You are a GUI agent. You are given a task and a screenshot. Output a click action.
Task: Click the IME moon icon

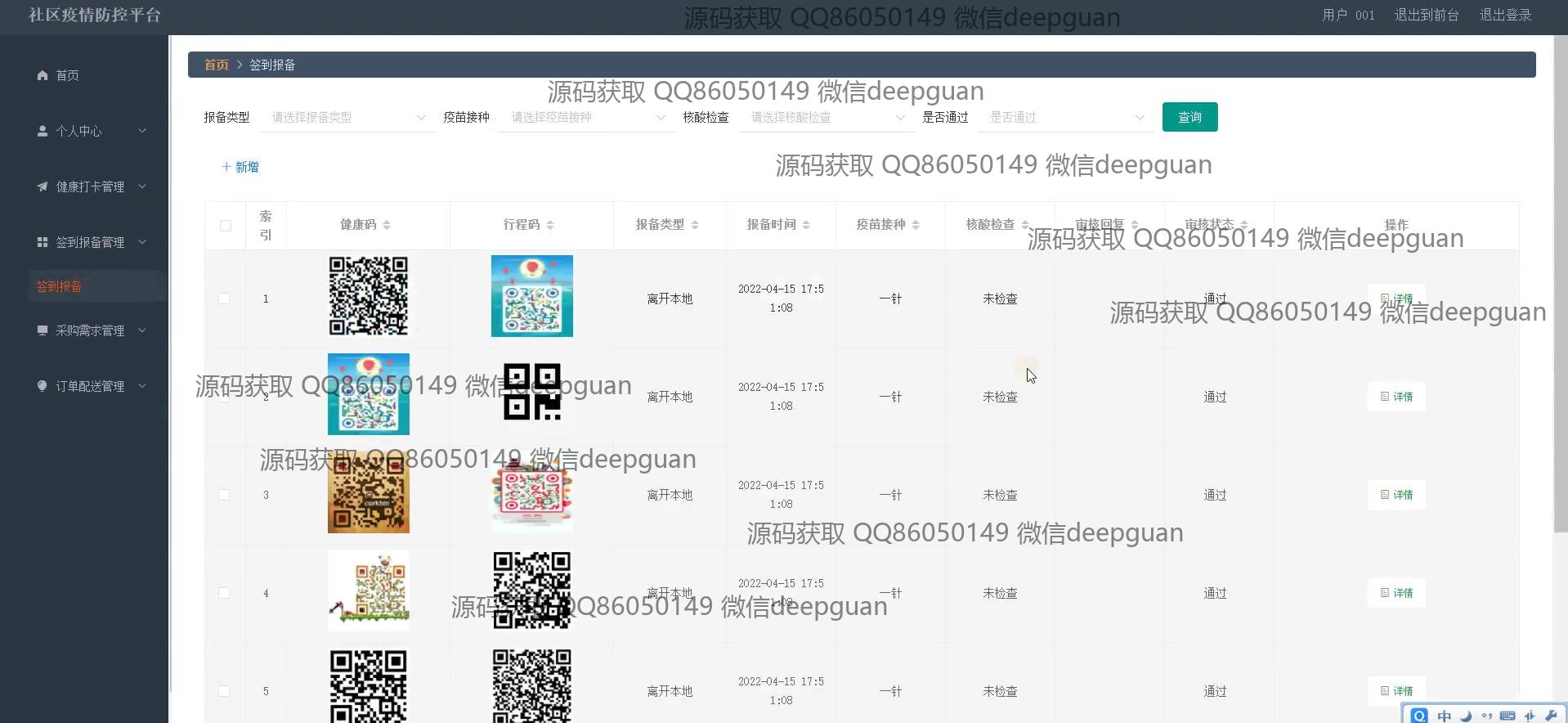1466,716
